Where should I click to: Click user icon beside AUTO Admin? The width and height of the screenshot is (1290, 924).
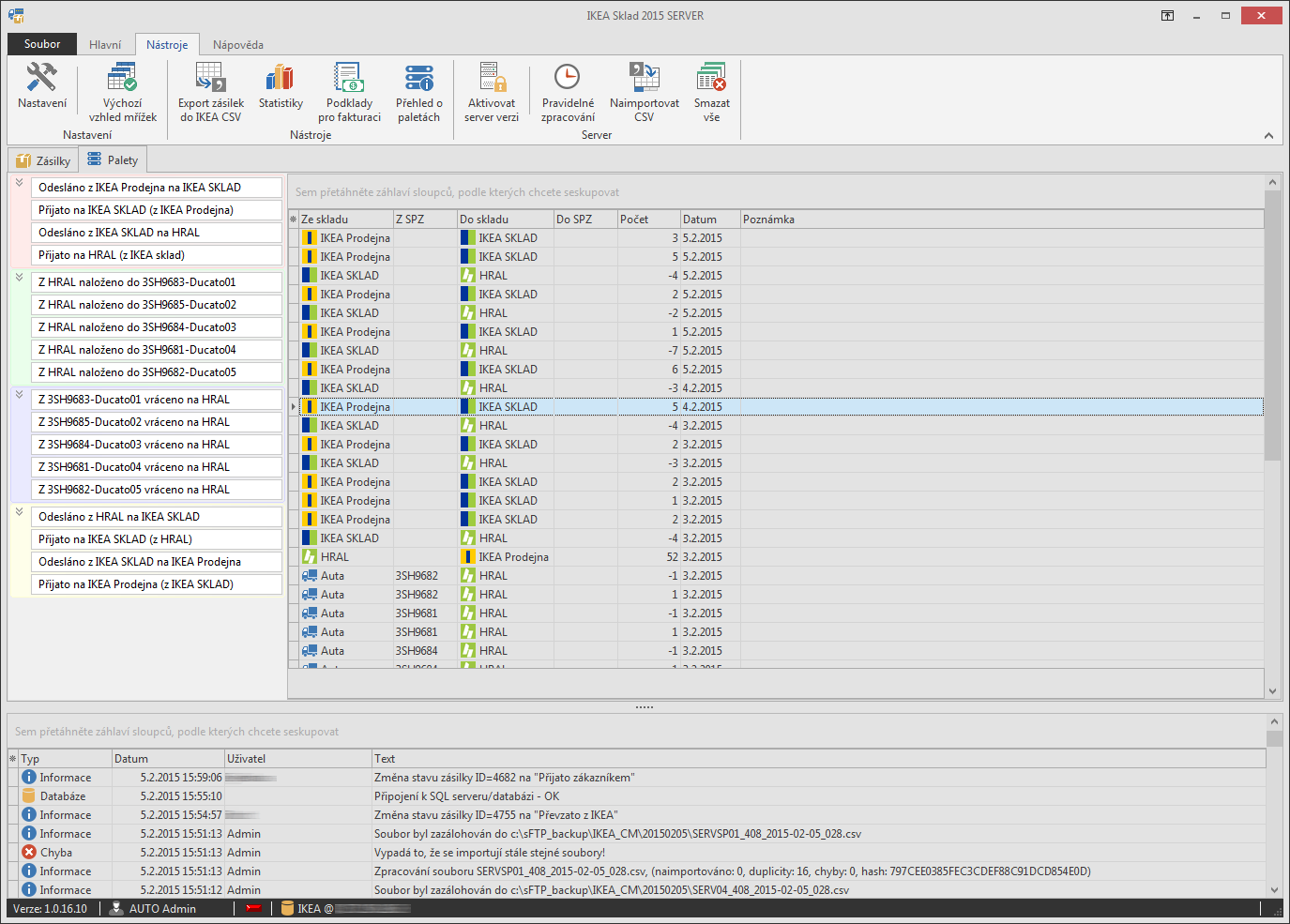(x=117, y=908)
